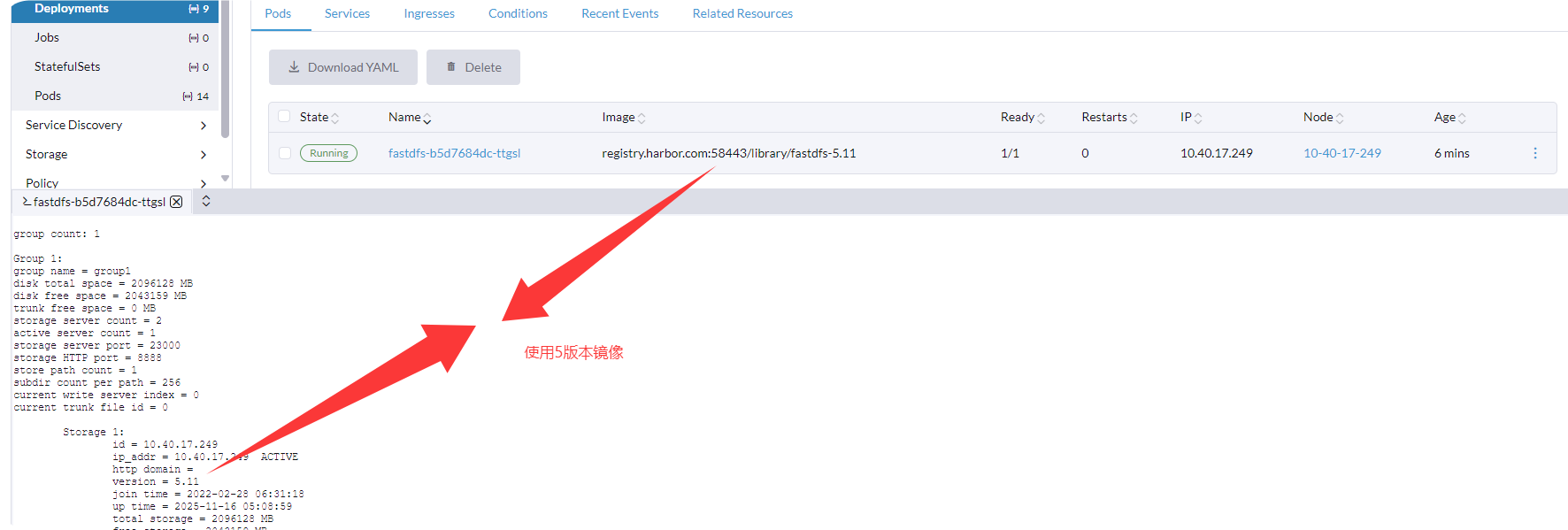1568x530 pixels.
Task: Click the 'storage server port = 23000' line
Action: [96, 346]
